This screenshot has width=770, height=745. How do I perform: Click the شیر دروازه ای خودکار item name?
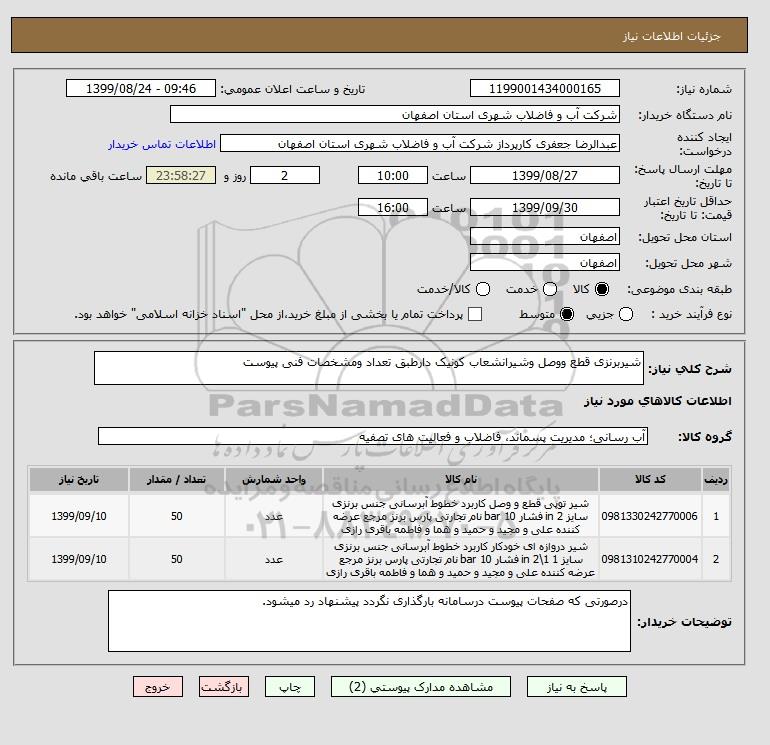tap(461, 559)
